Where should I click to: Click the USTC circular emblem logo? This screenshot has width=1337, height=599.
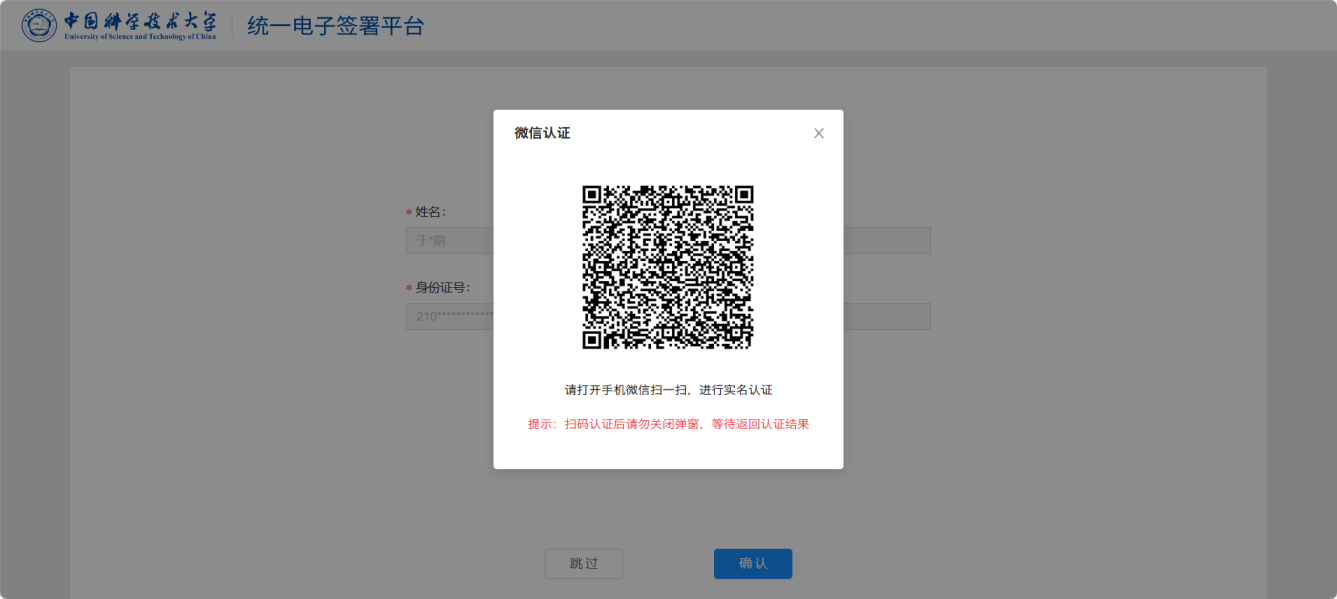pos(40,26)
